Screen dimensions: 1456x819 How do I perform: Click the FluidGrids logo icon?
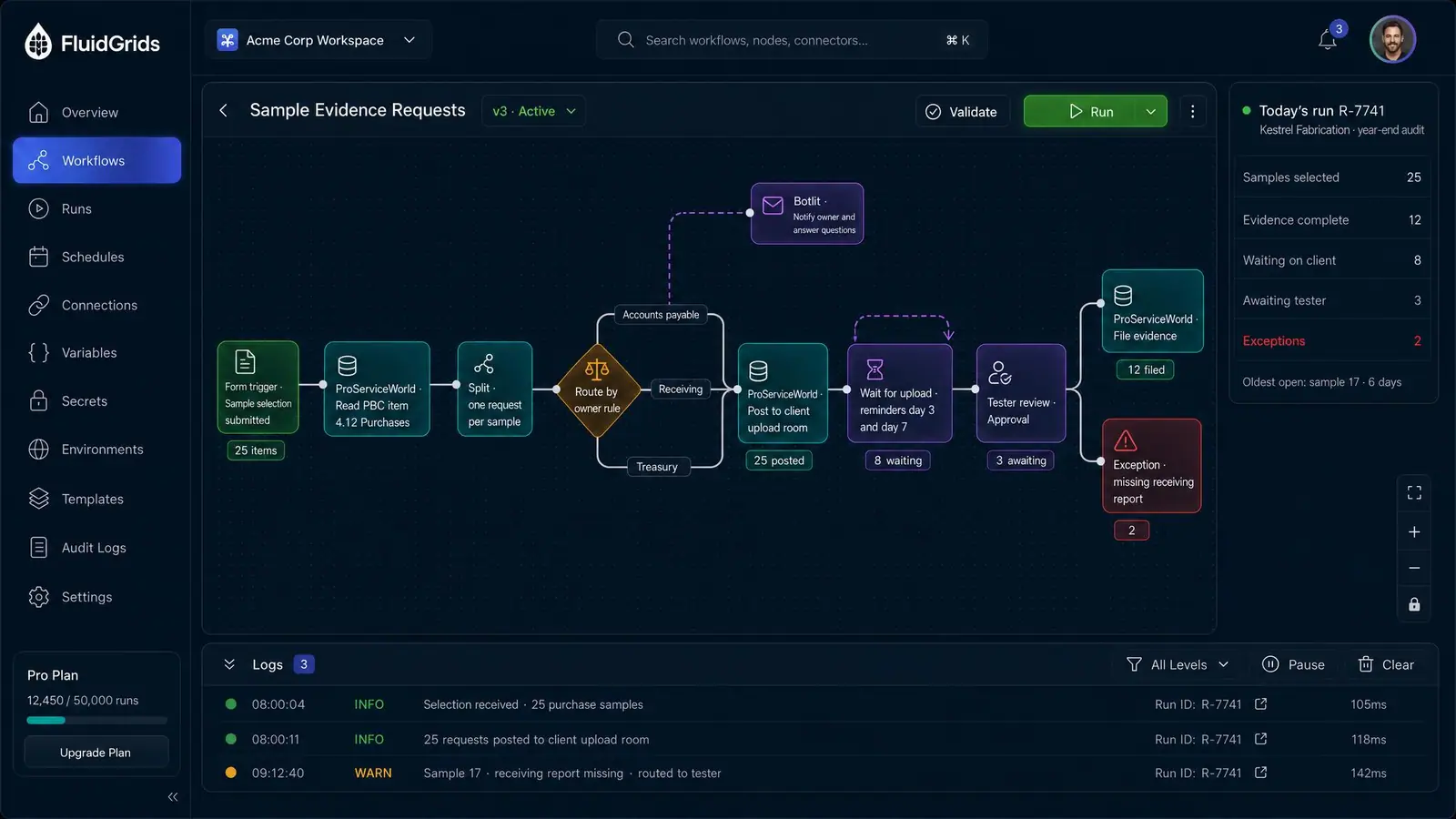38,41
